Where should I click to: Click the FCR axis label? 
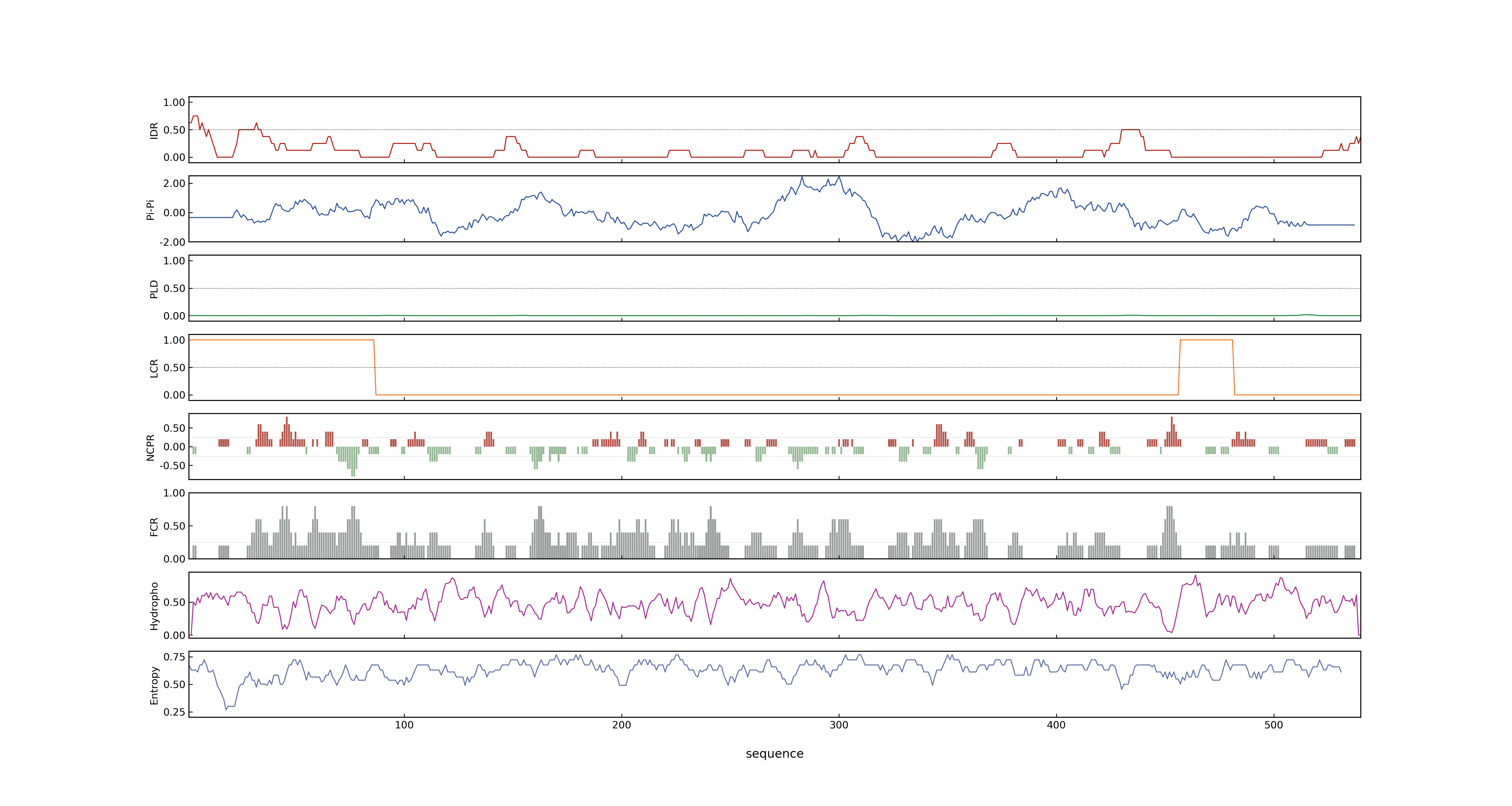pos(154,526)
